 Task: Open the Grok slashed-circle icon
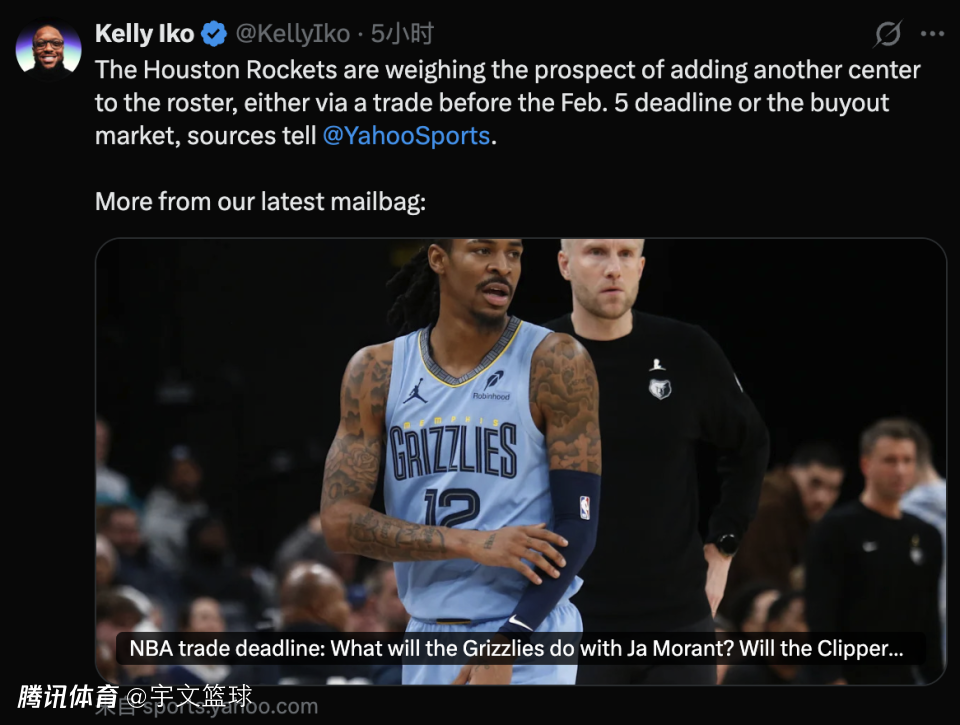coord(887,34)
